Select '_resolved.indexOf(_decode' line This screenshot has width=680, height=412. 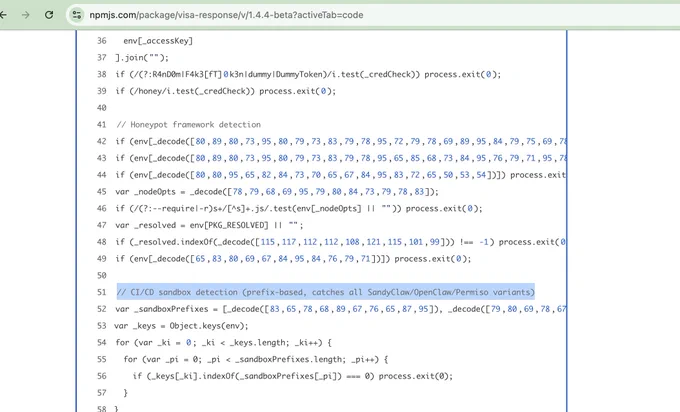340,242
